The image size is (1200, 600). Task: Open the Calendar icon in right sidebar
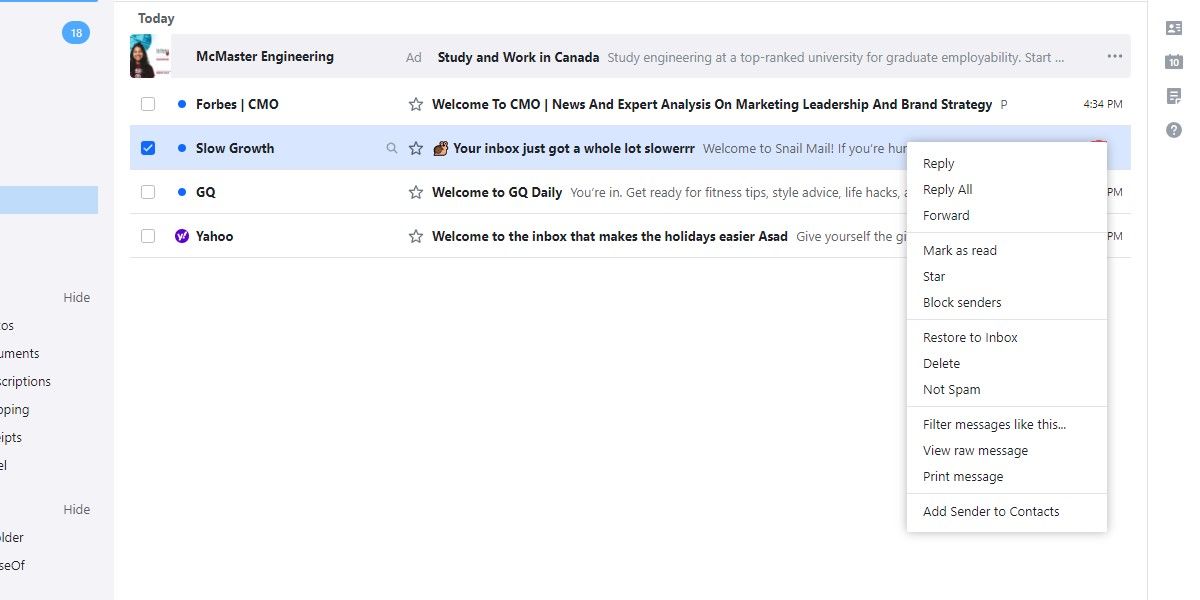[1173, 62]
